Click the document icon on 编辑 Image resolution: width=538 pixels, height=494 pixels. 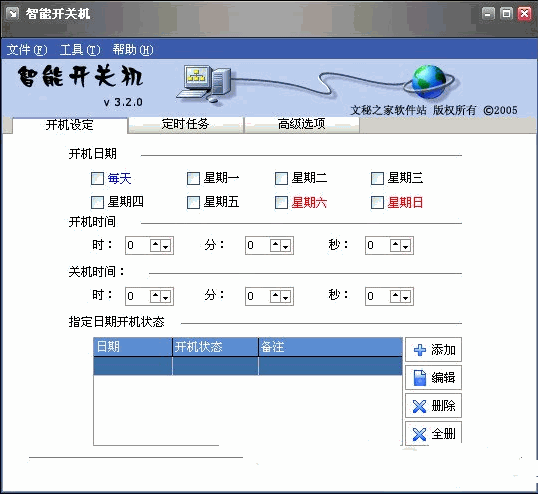[420, 378]
